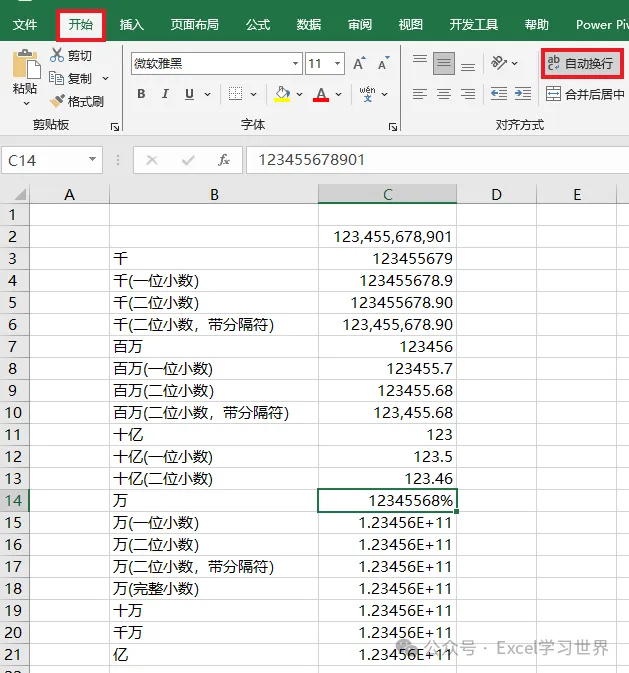Image resolution: width=629 pixels, height=673 pixels.
Task: Select cell labeled 百万(一位小数)
Action: pyautogui.click(x=214, y=369)
